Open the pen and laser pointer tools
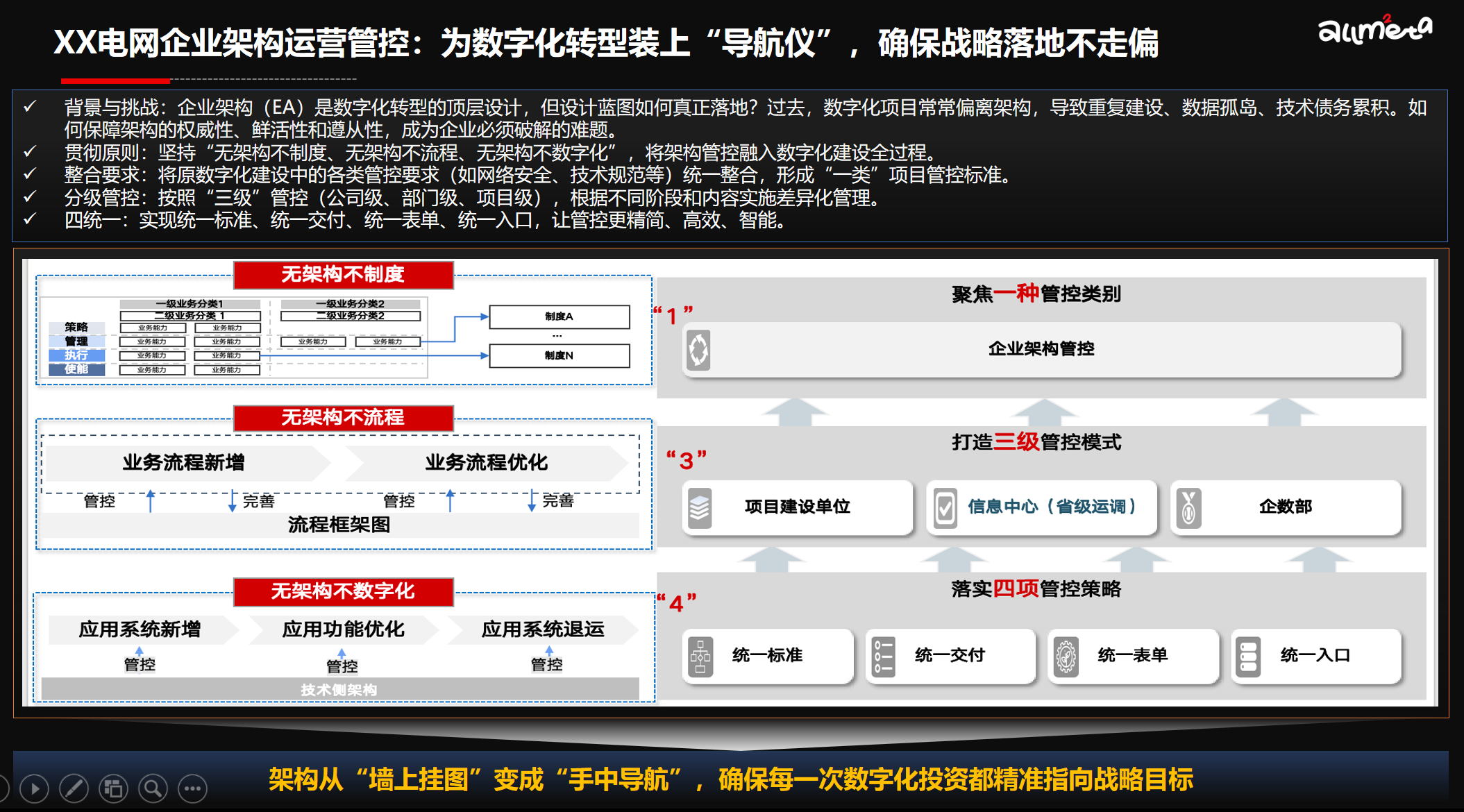The height and width of the screenshot is (812, 1464). (x=74, y=789)
